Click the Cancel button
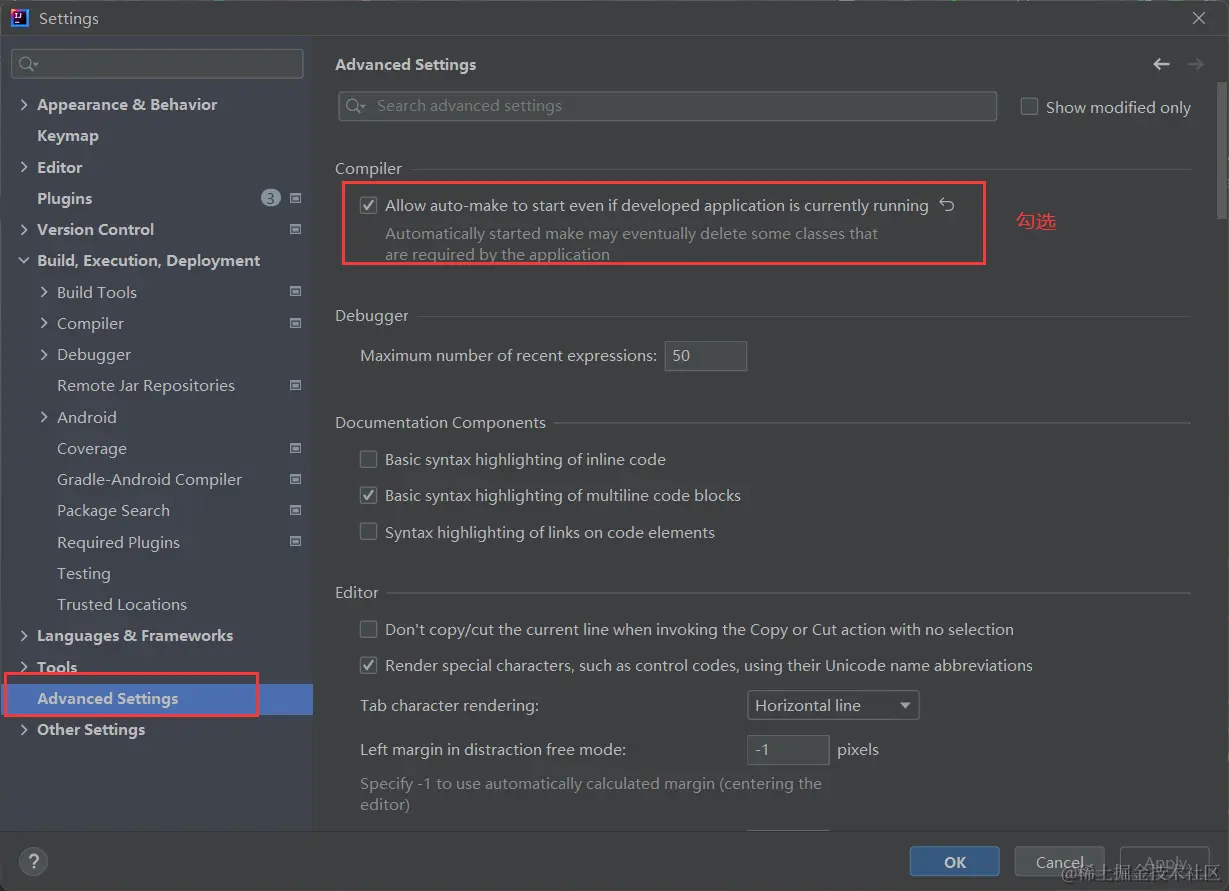 coord(1060,862)
